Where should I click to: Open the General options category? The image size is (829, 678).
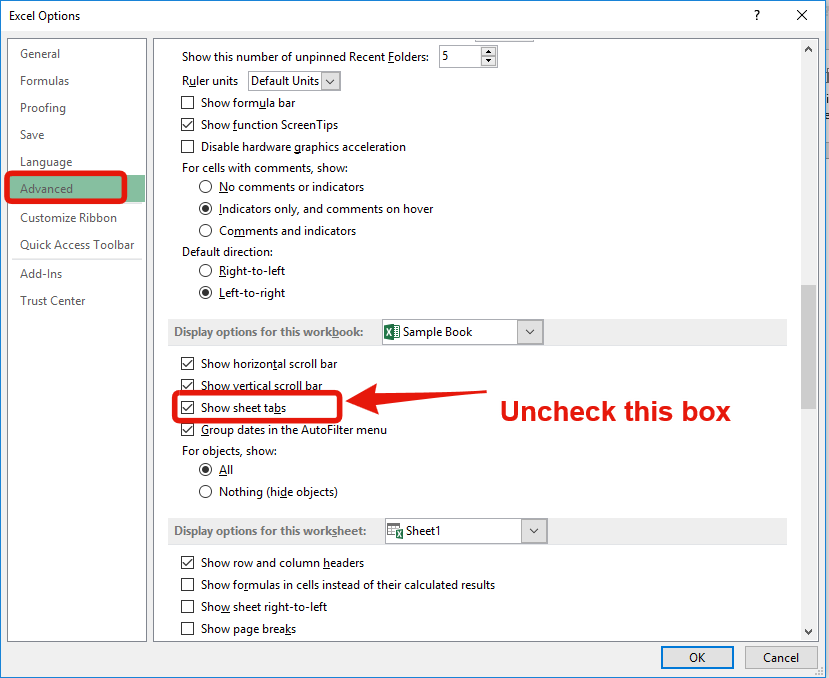coord(40,54)
